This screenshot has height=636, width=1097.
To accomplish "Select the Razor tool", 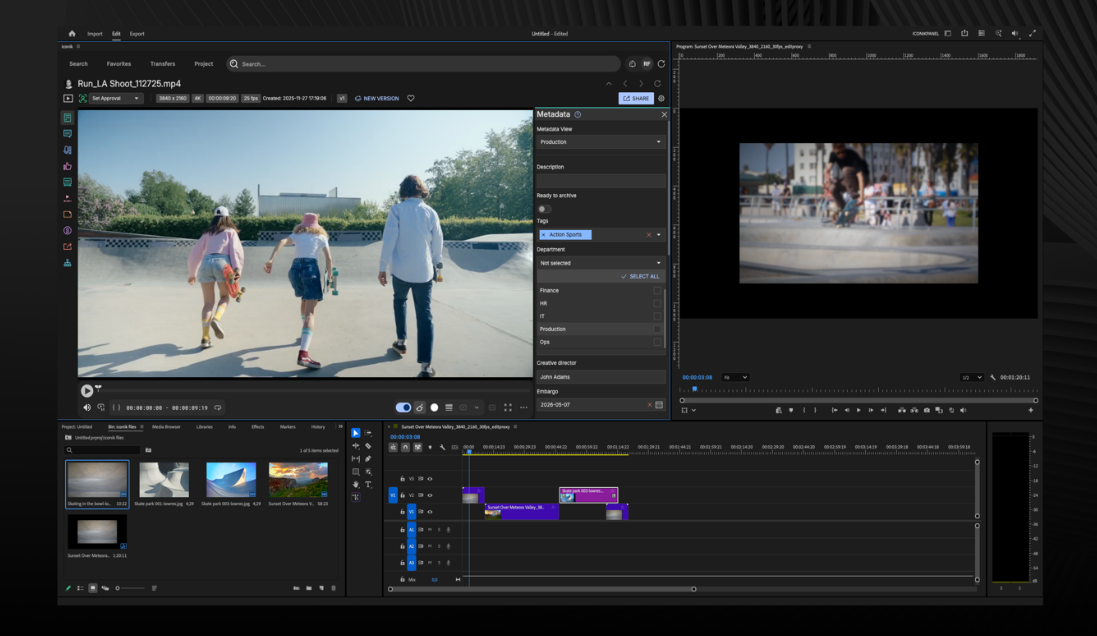I will pyautogui.click(x=368, y=446).
